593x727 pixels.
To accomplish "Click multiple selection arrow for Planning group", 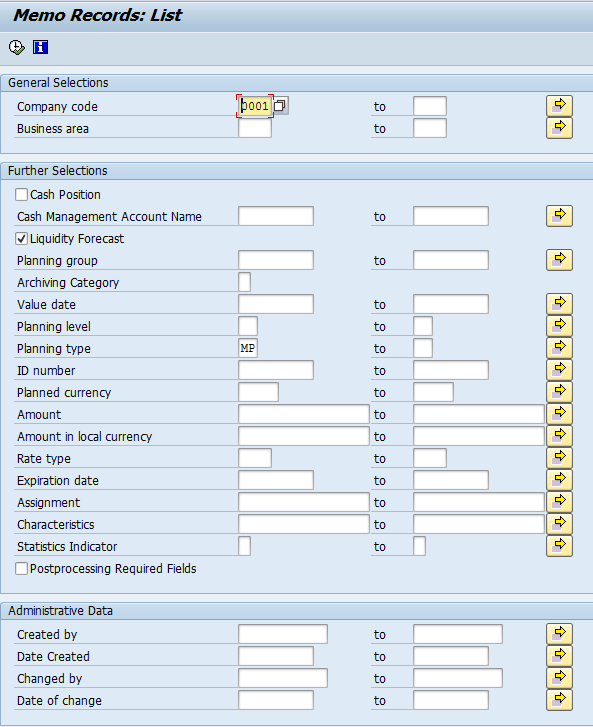I will pyautogui.click(x=559, y=260).
